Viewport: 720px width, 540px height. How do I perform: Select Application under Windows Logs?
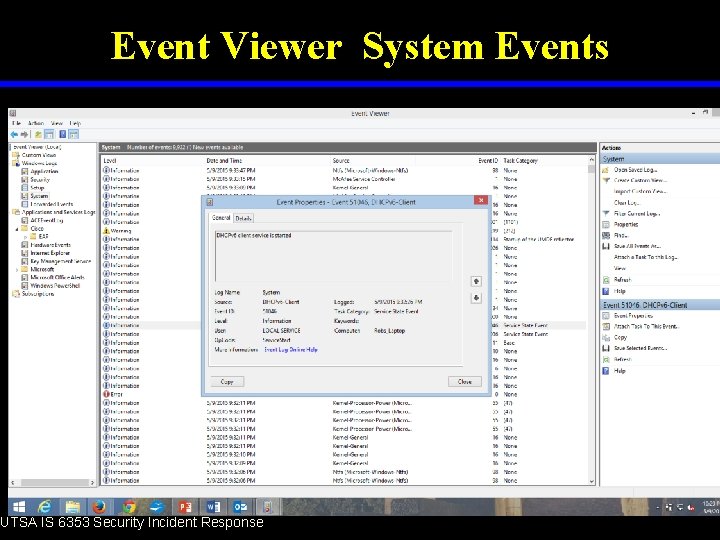[x=44, y=171]
